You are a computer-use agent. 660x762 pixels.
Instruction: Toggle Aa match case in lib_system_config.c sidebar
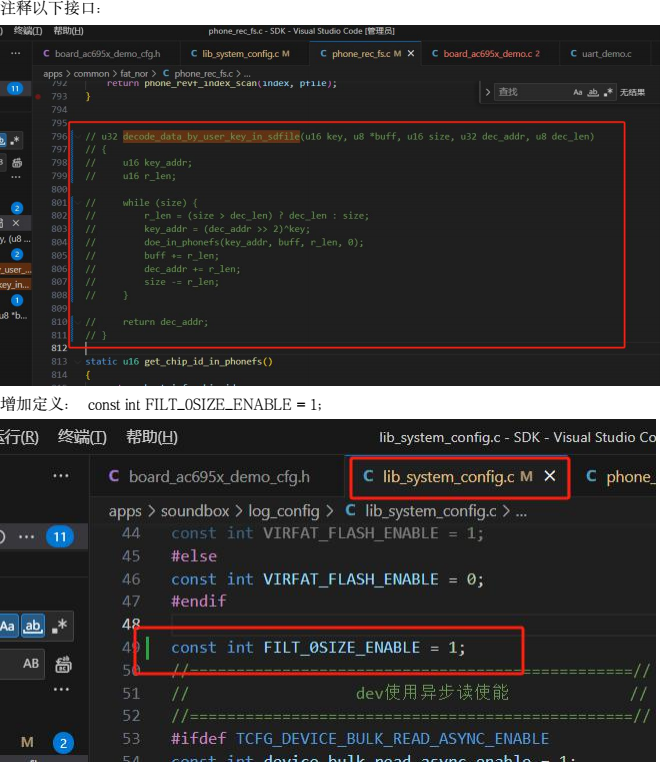tap(7, 626)
